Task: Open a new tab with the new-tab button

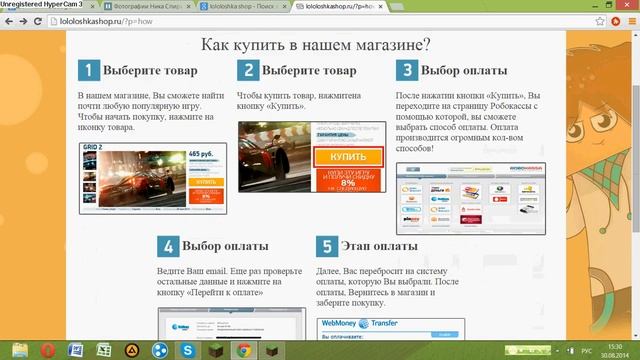Action: coord(397,7)
